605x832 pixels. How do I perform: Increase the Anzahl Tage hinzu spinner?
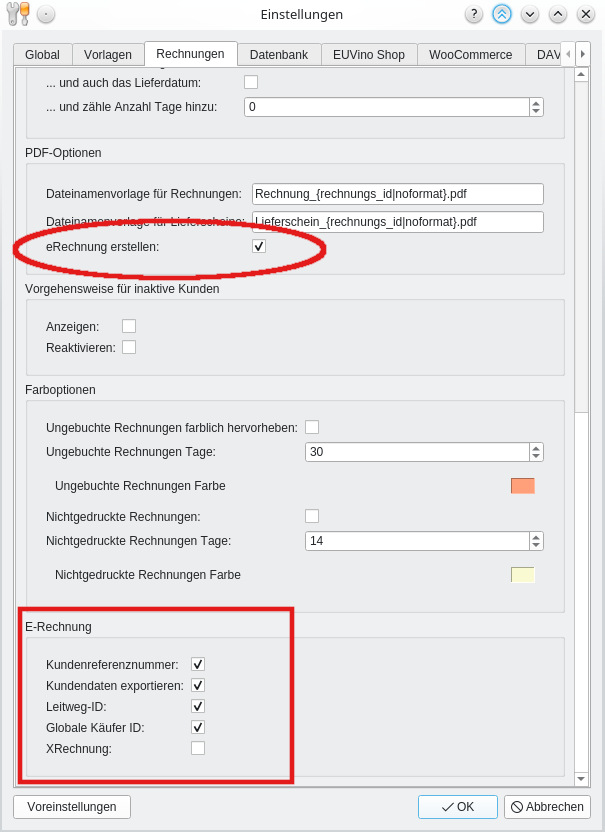pyautogui.click(x=536, y=102)
